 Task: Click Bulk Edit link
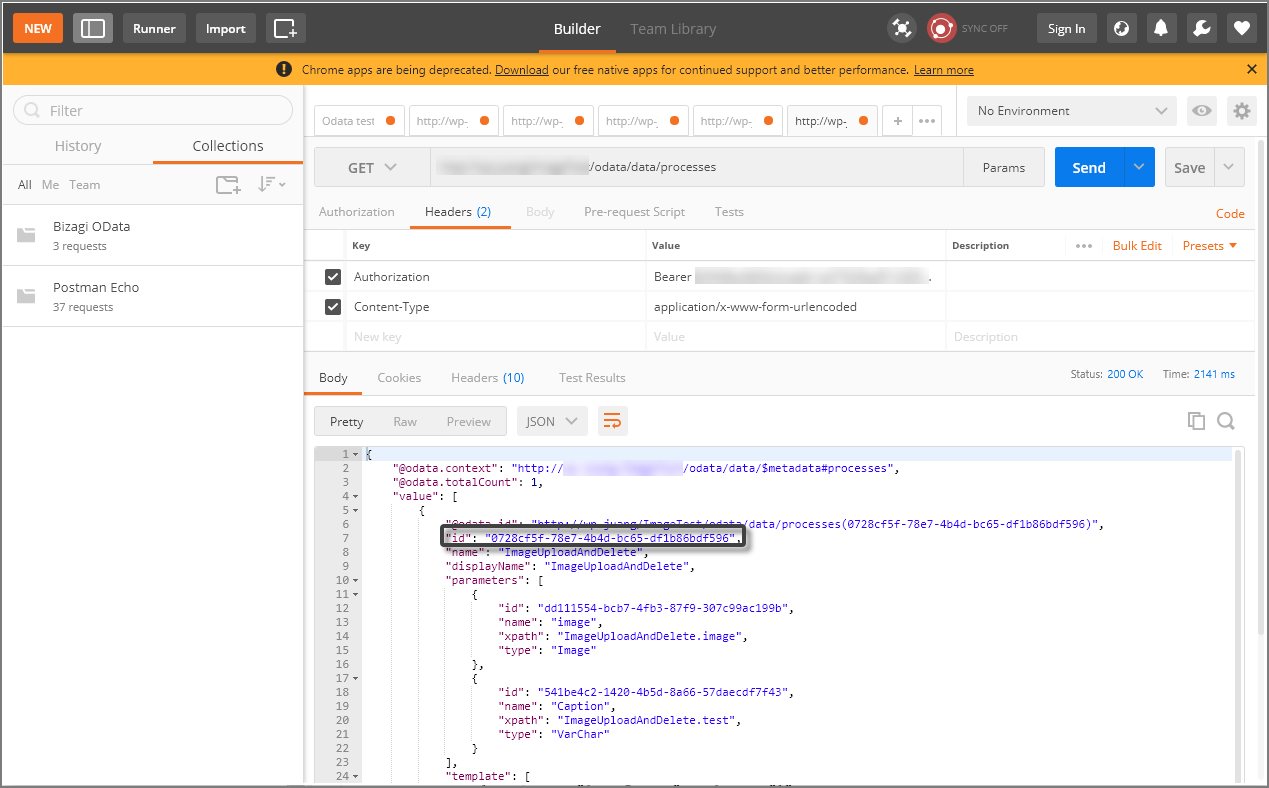coord(1137,245)
